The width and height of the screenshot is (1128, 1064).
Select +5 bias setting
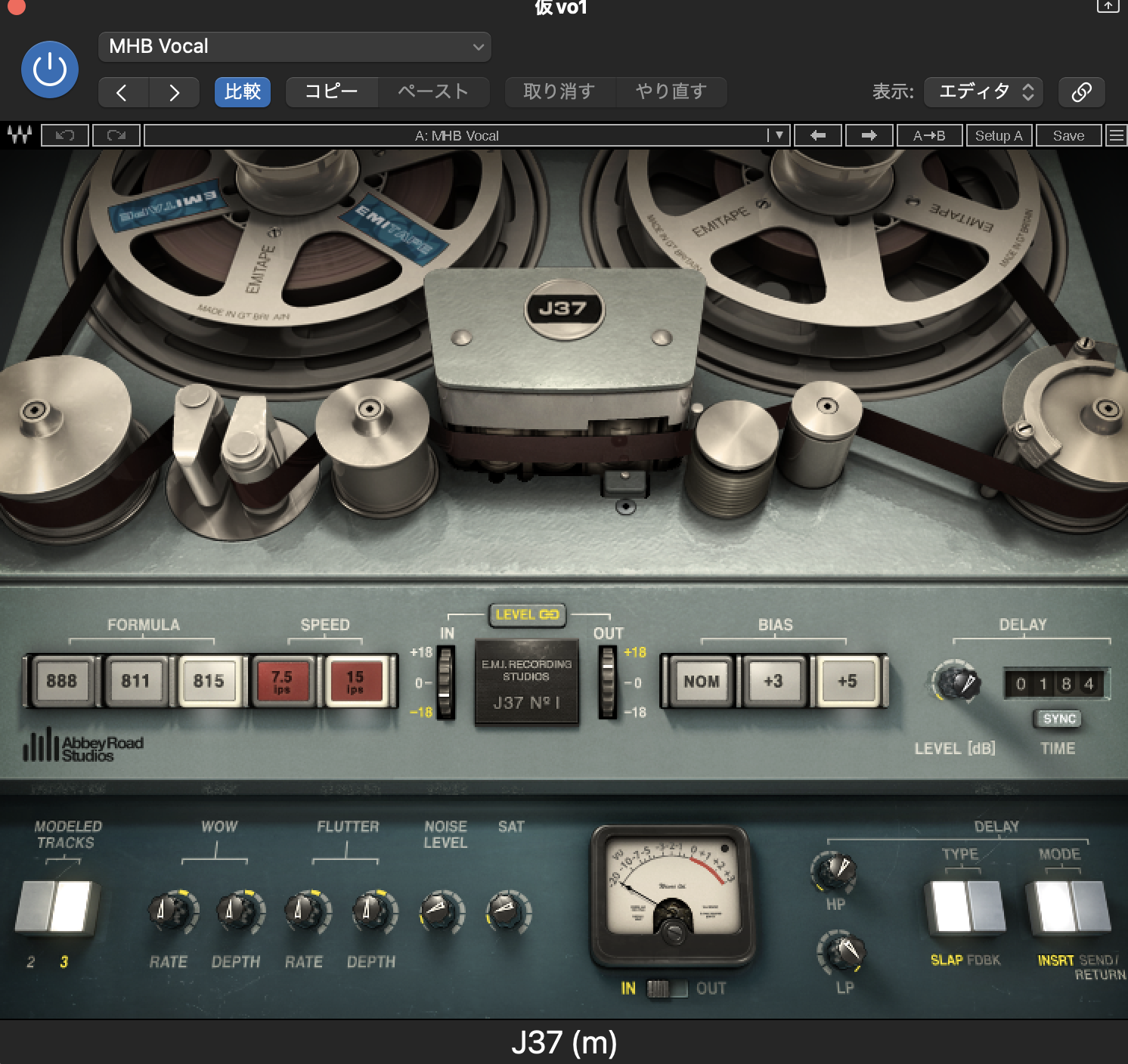848,681
